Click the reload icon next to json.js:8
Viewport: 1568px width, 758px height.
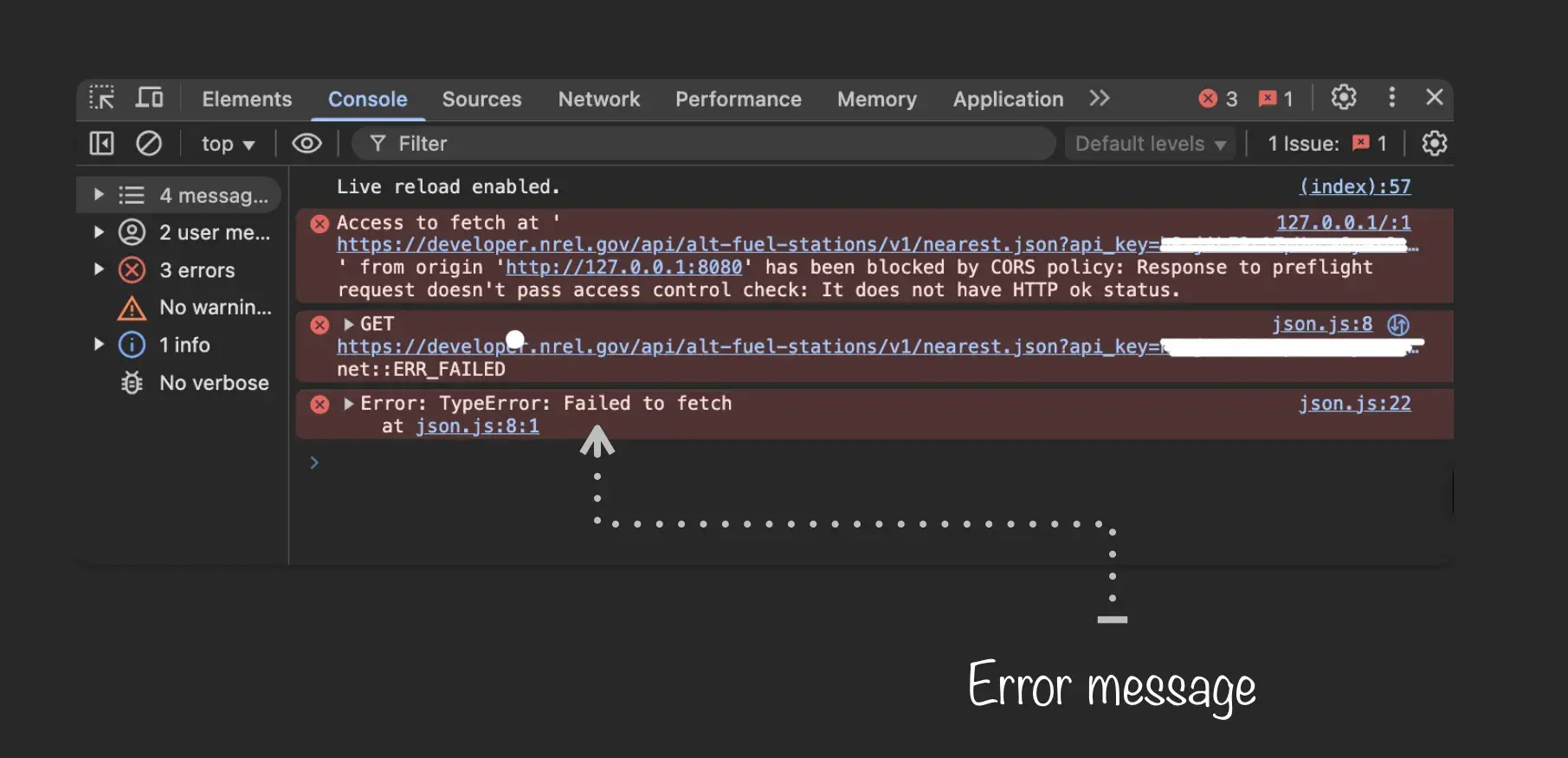[x=1398, y=325]
